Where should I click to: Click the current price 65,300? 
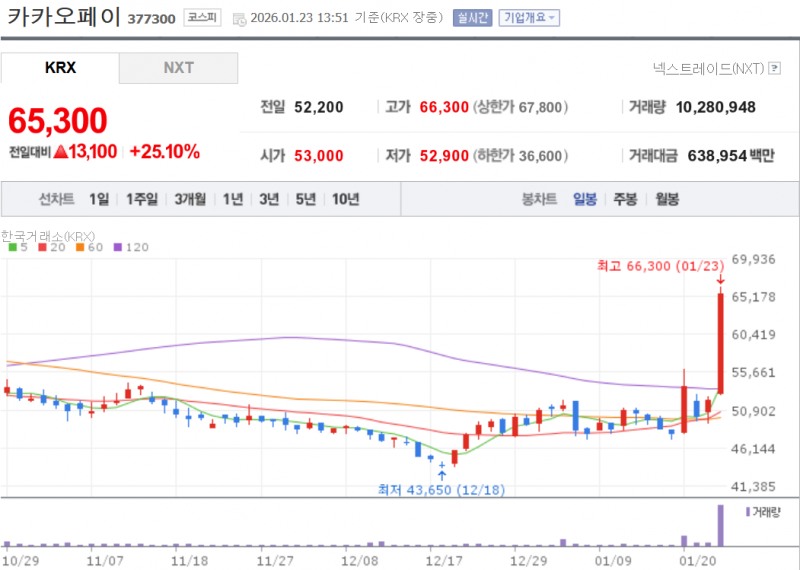58,121
